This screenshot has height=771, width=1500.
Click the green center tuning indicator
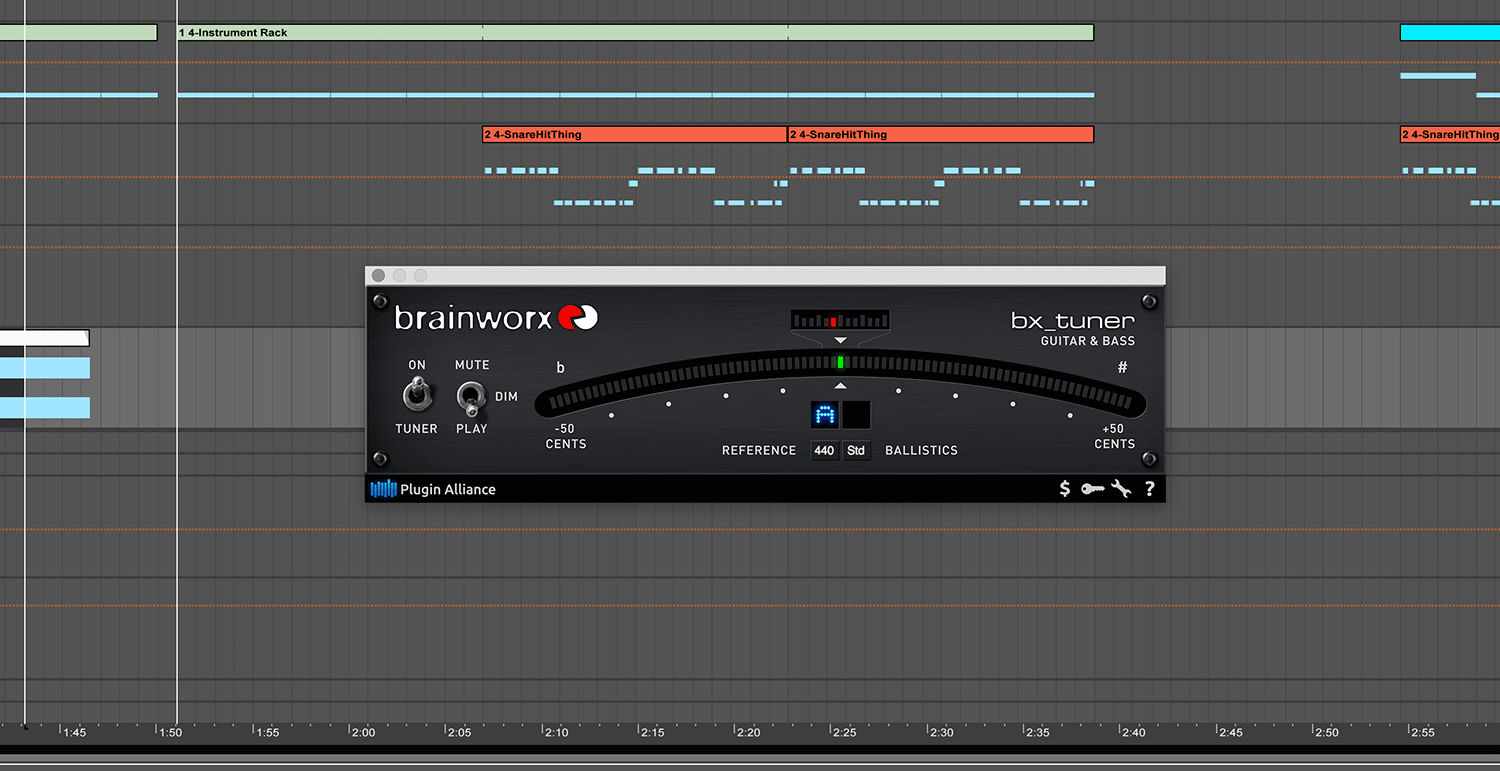coord(841,362)
